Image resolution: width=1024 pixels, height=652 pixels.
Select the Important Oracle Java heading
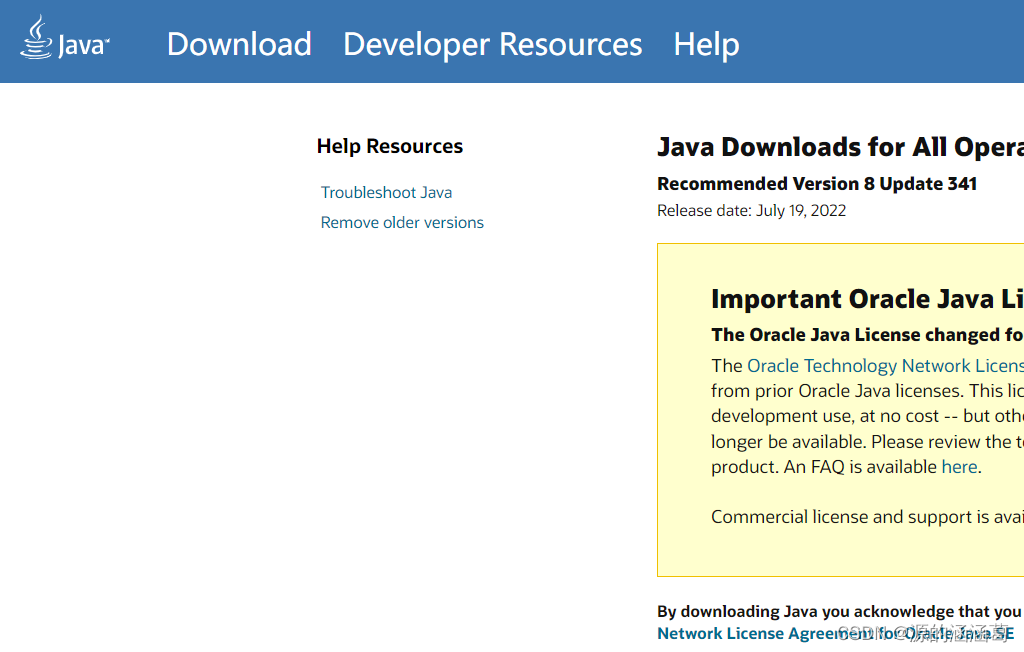point(867,299)
